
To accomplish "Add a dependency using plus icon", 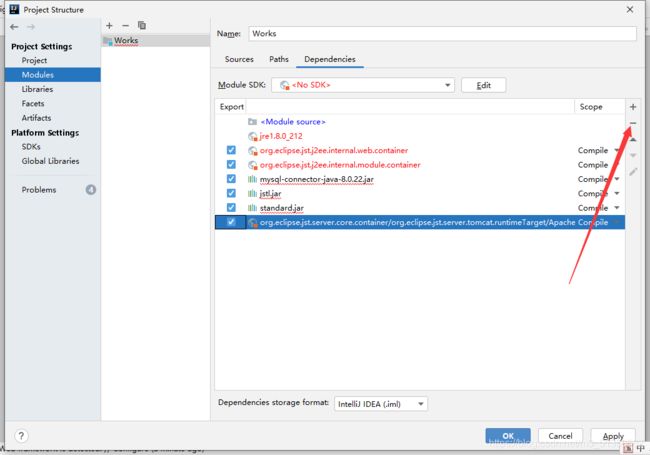I will point(633,107).
